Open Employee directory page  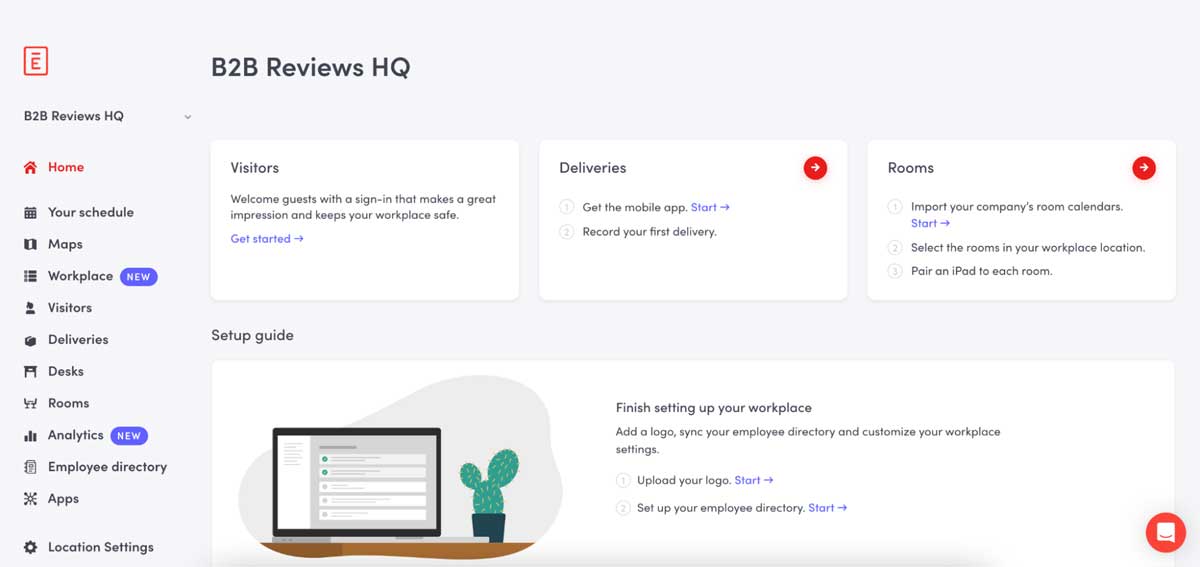(107, 467)
